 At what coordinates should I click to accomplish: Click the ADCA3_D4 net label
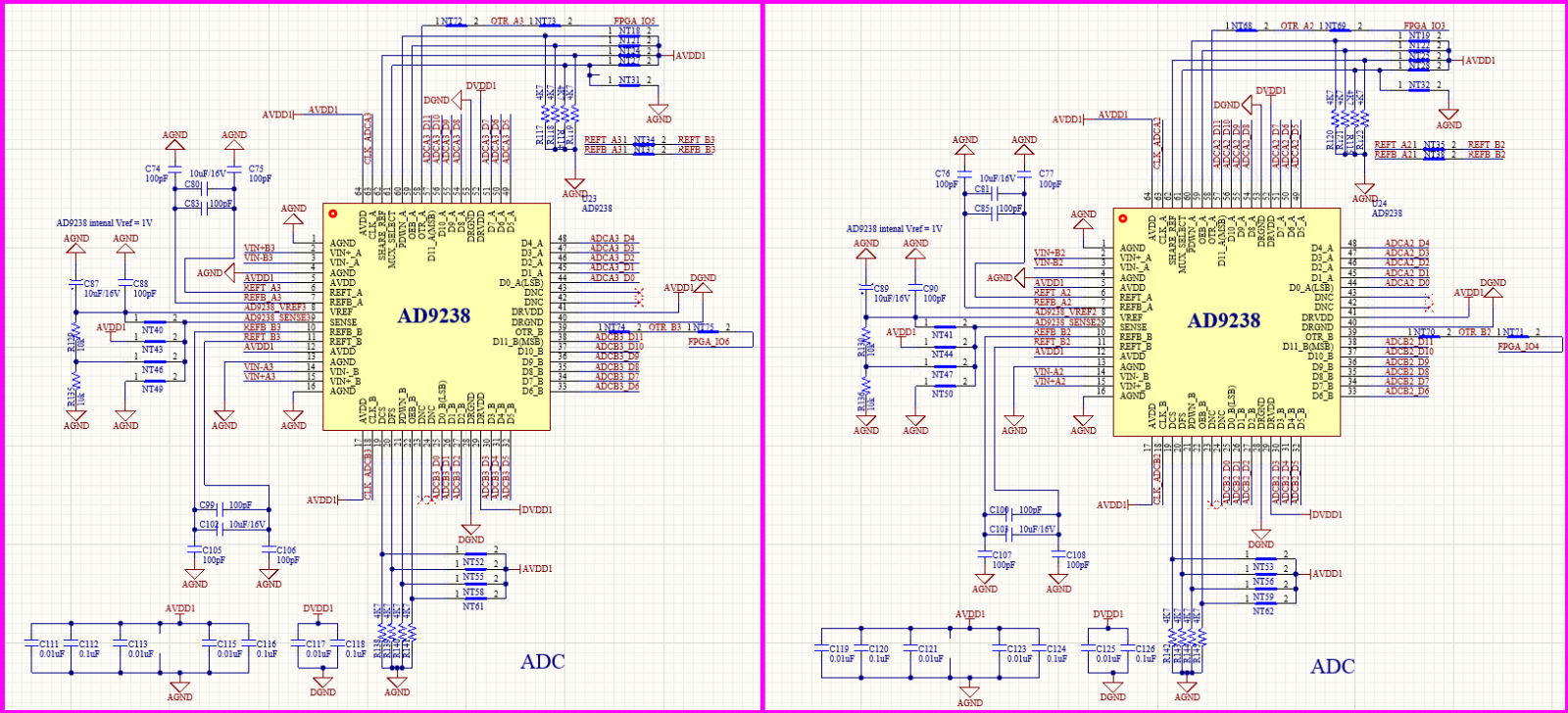pyautogui.click(x=612, y=238)
